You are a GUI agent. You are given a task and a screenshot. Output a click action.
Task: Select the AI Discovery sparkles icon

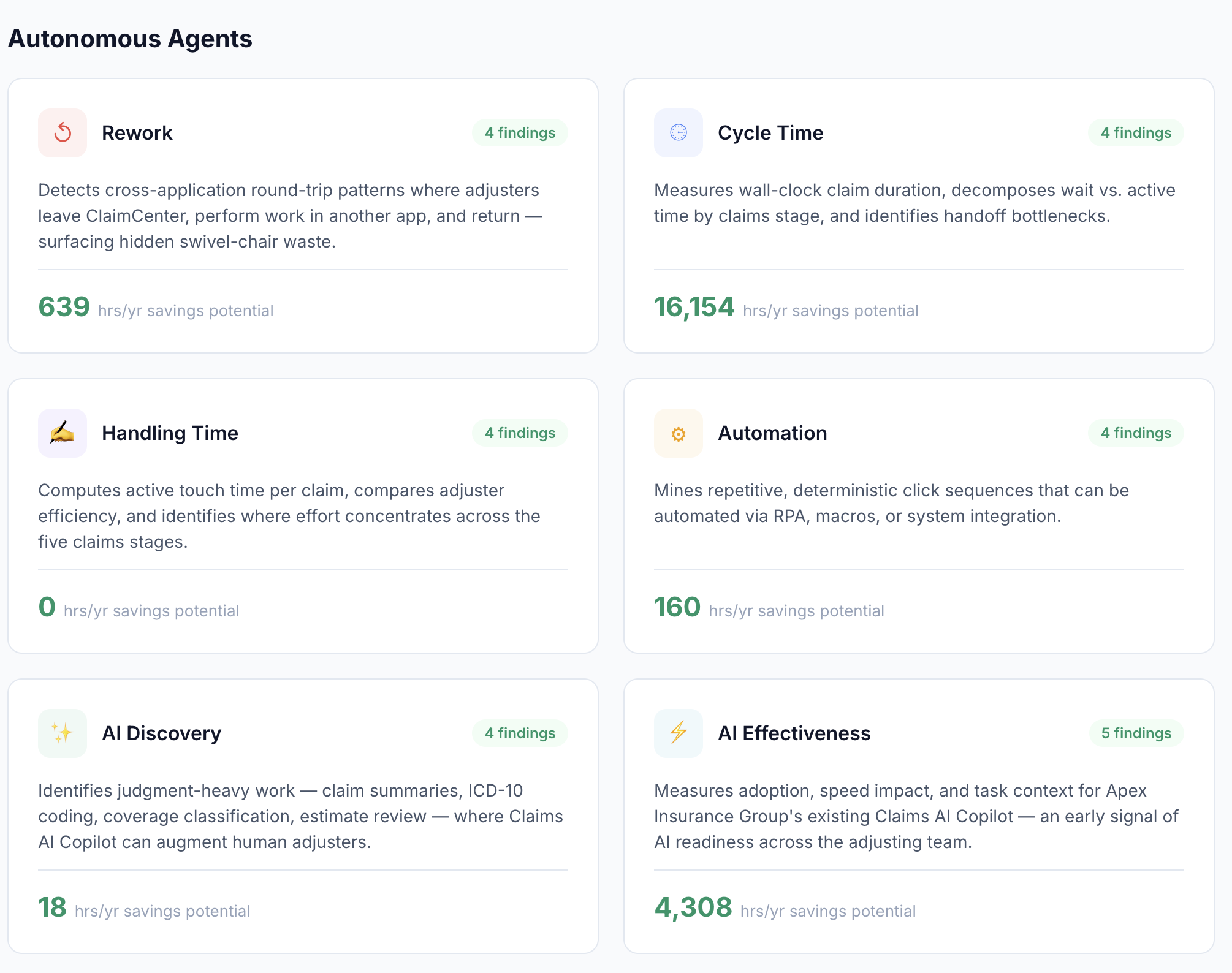62,733
